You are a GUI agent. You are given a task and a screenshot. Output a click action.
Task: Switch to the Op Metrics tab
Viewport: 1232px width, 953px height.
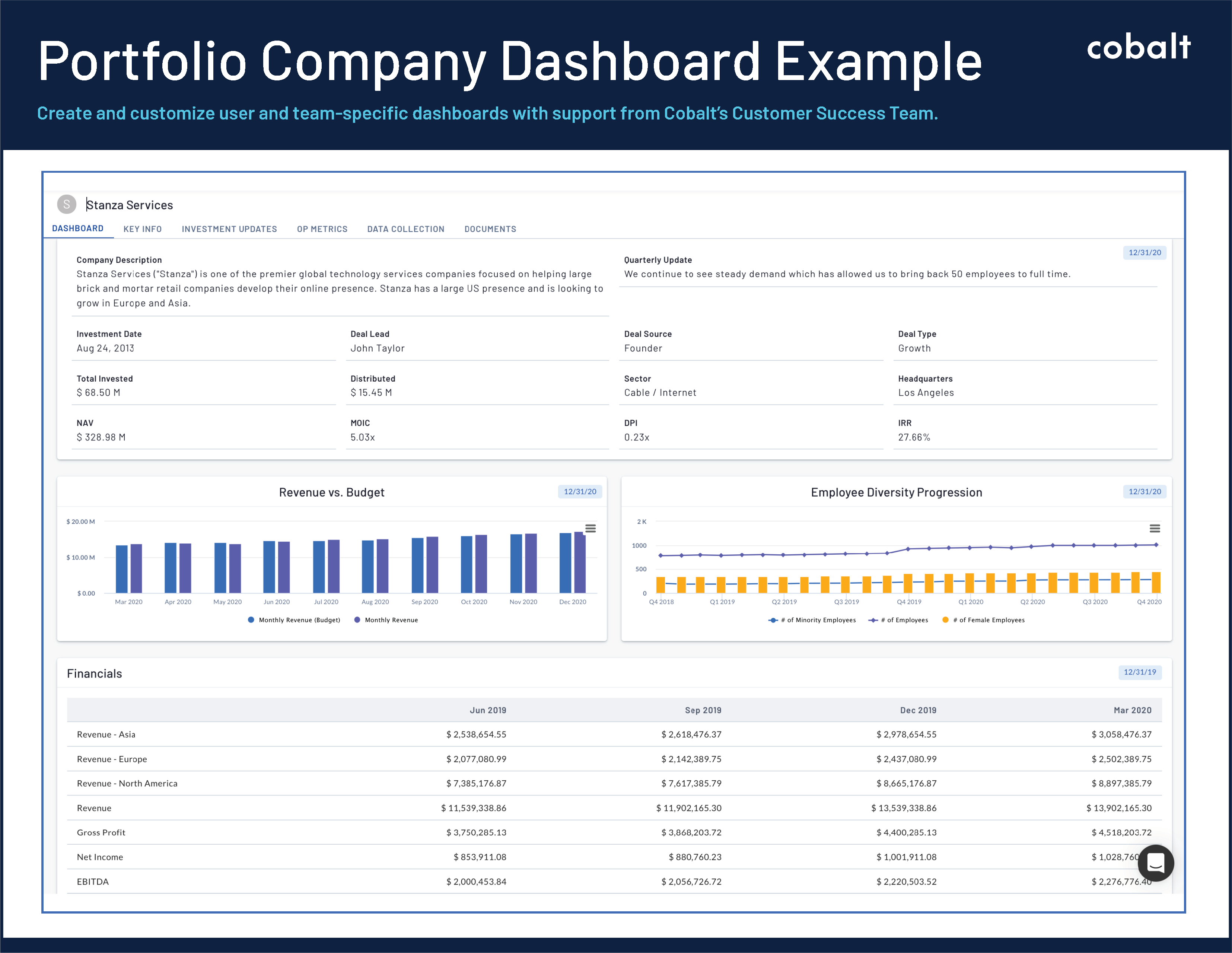pos(322,229)
